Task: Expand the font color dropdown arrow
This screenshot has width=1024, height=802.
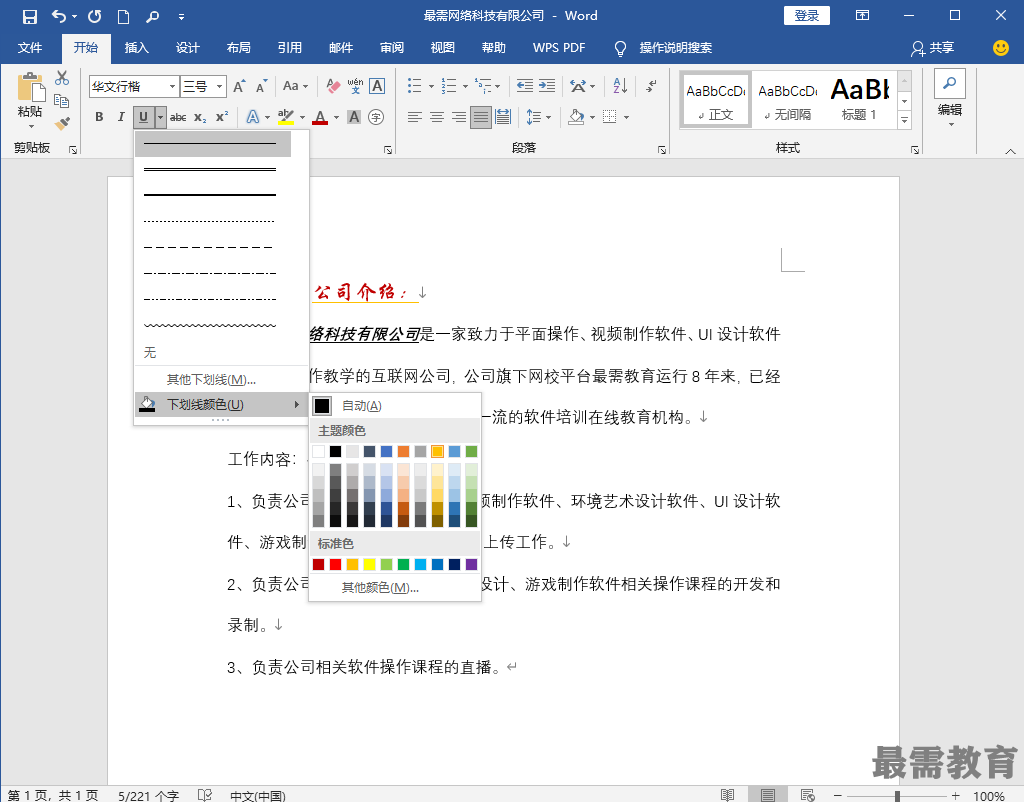Action: [x=336, y=118]
